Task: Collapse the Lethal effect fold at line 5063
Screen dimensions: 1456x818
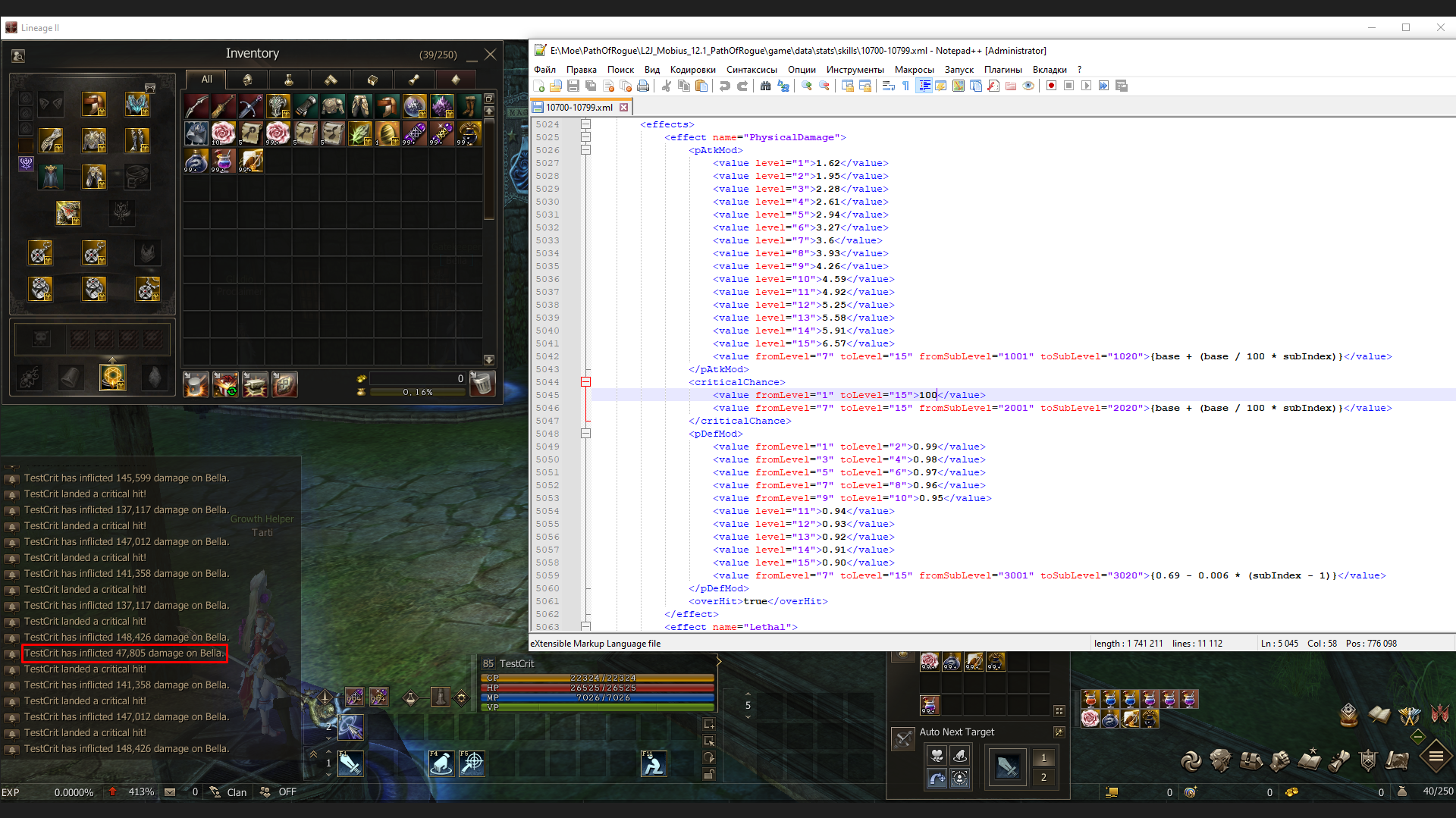Action: (585, 627)
